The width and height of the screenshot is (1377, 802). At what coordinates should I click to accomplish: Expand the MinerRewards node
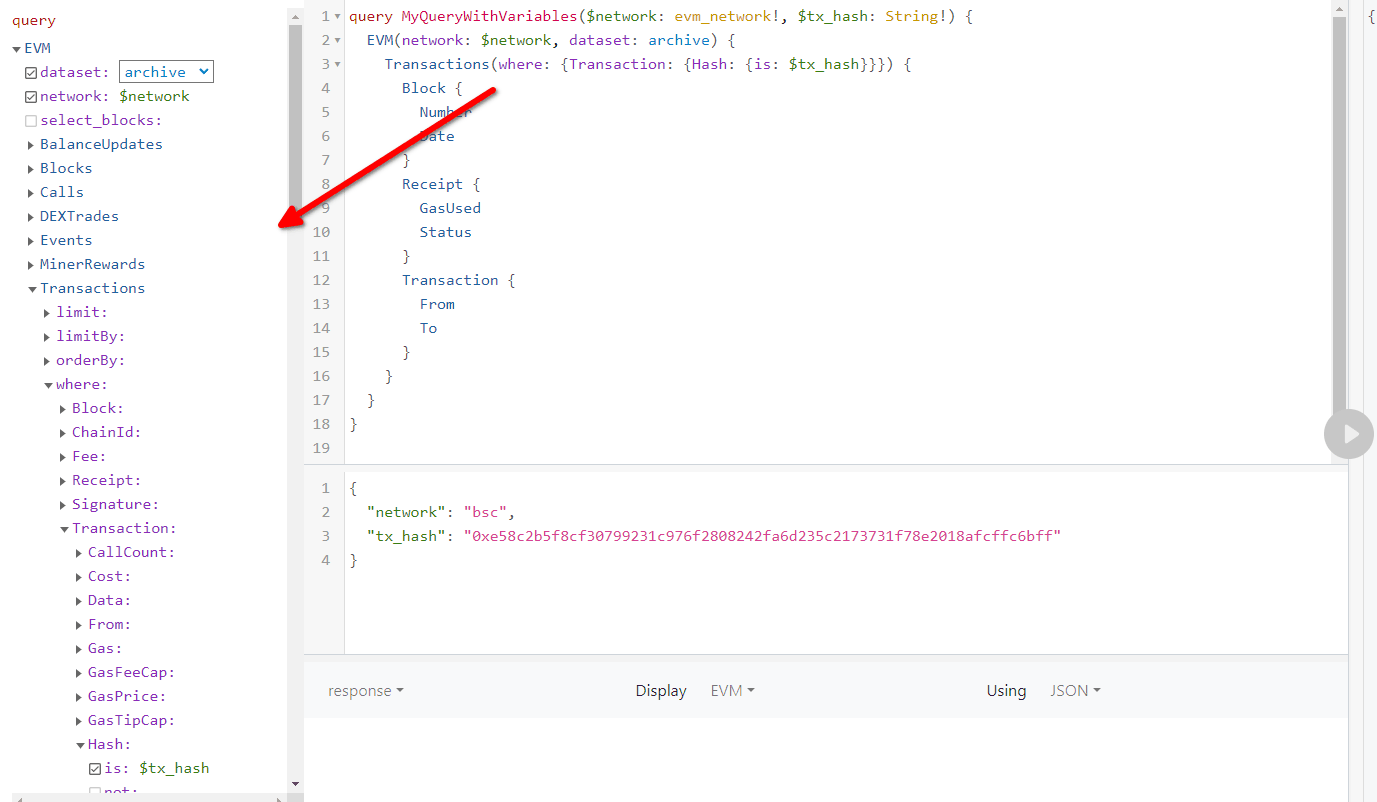coord(31,265)
